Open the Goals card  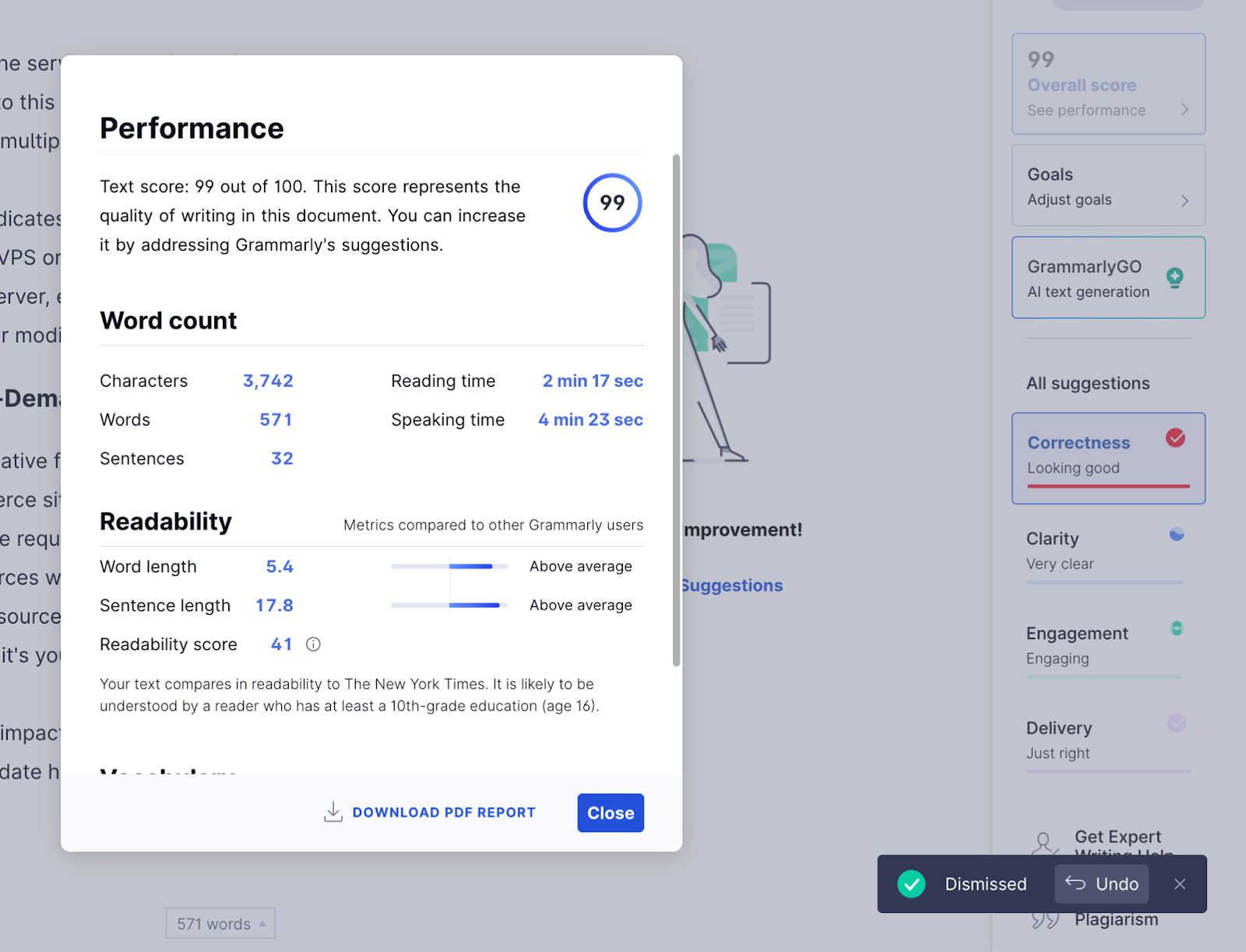(x=1108, y=185)
